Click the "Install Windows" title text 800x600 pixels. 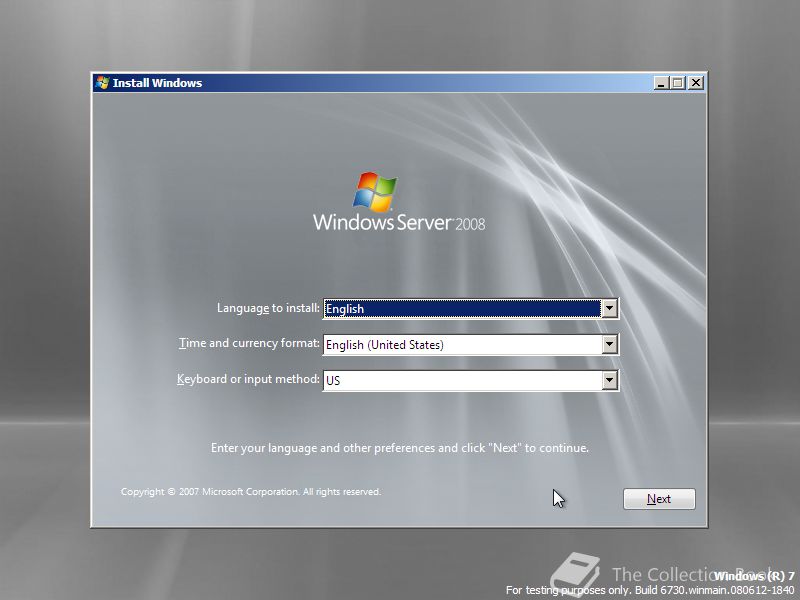(157, 83)
